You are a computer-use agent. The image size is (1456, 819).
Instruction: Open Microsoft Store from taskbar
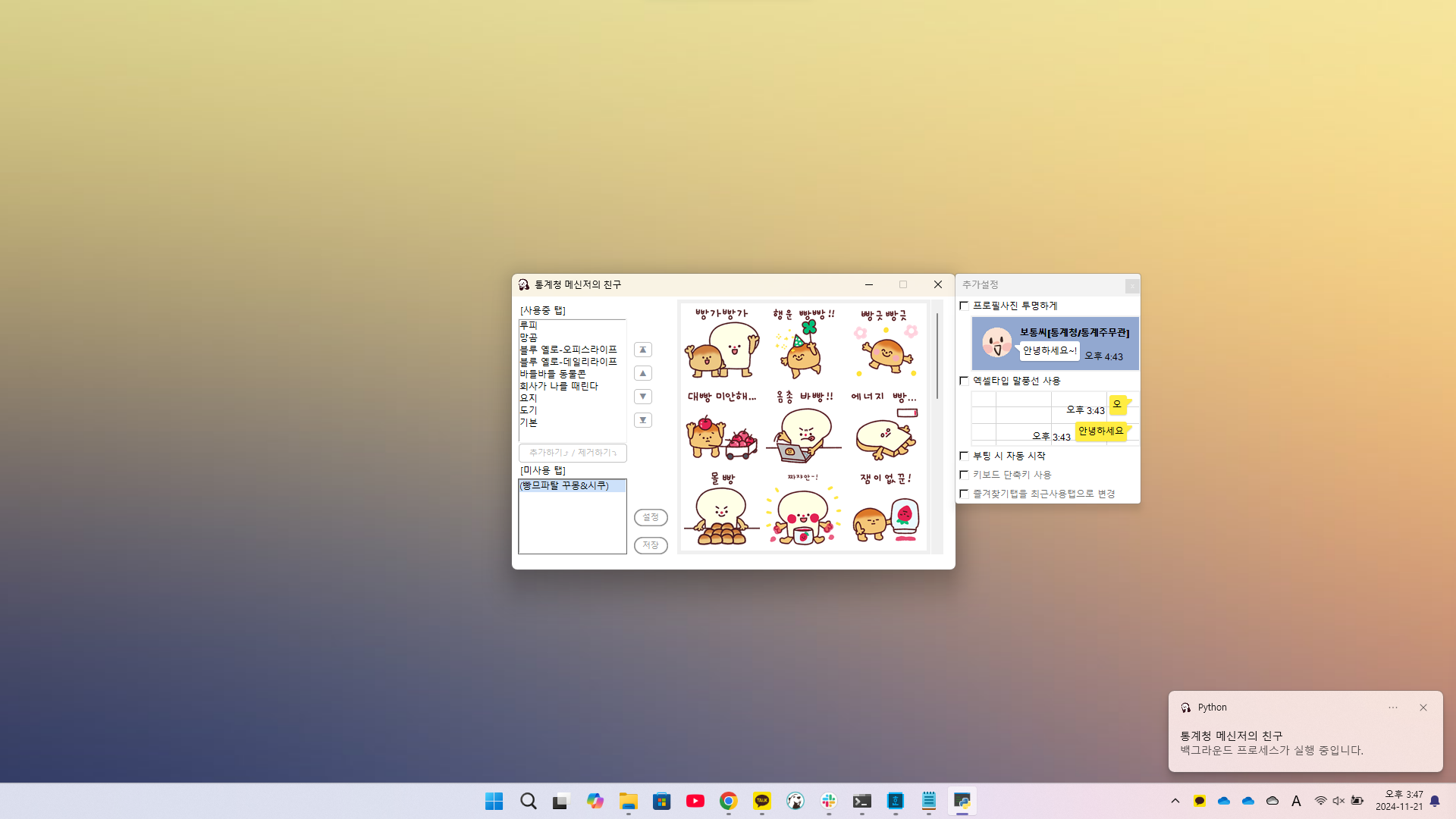[661, 801]
